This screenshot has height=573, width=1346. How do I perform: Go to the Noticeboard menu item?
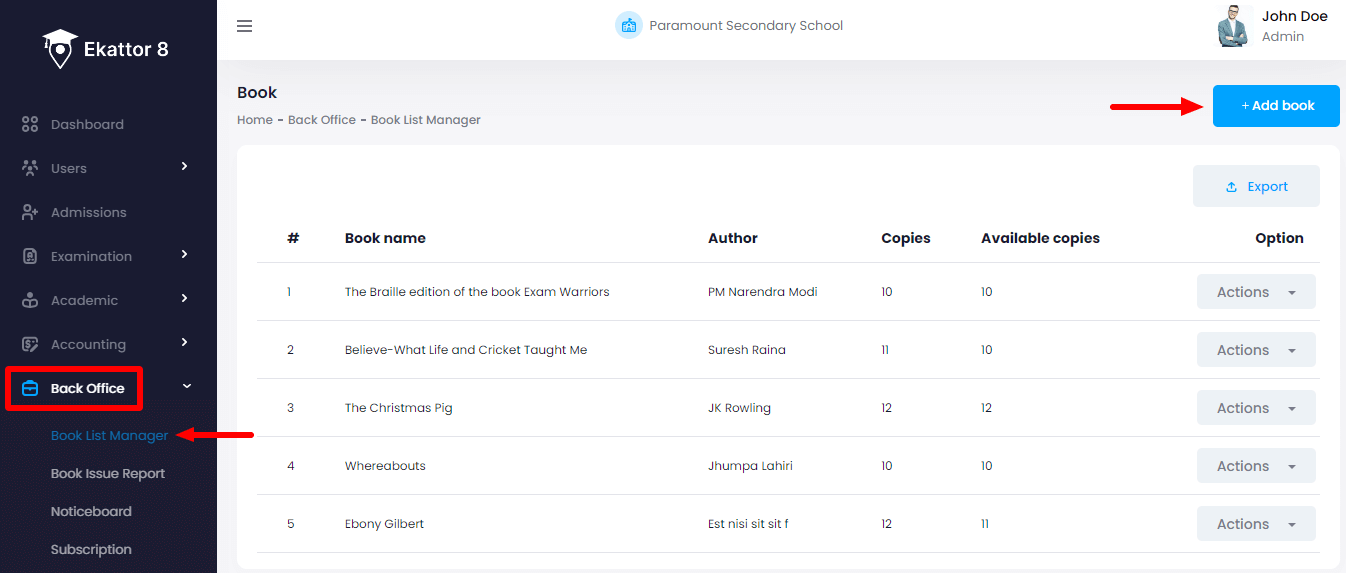pos(91,512)
